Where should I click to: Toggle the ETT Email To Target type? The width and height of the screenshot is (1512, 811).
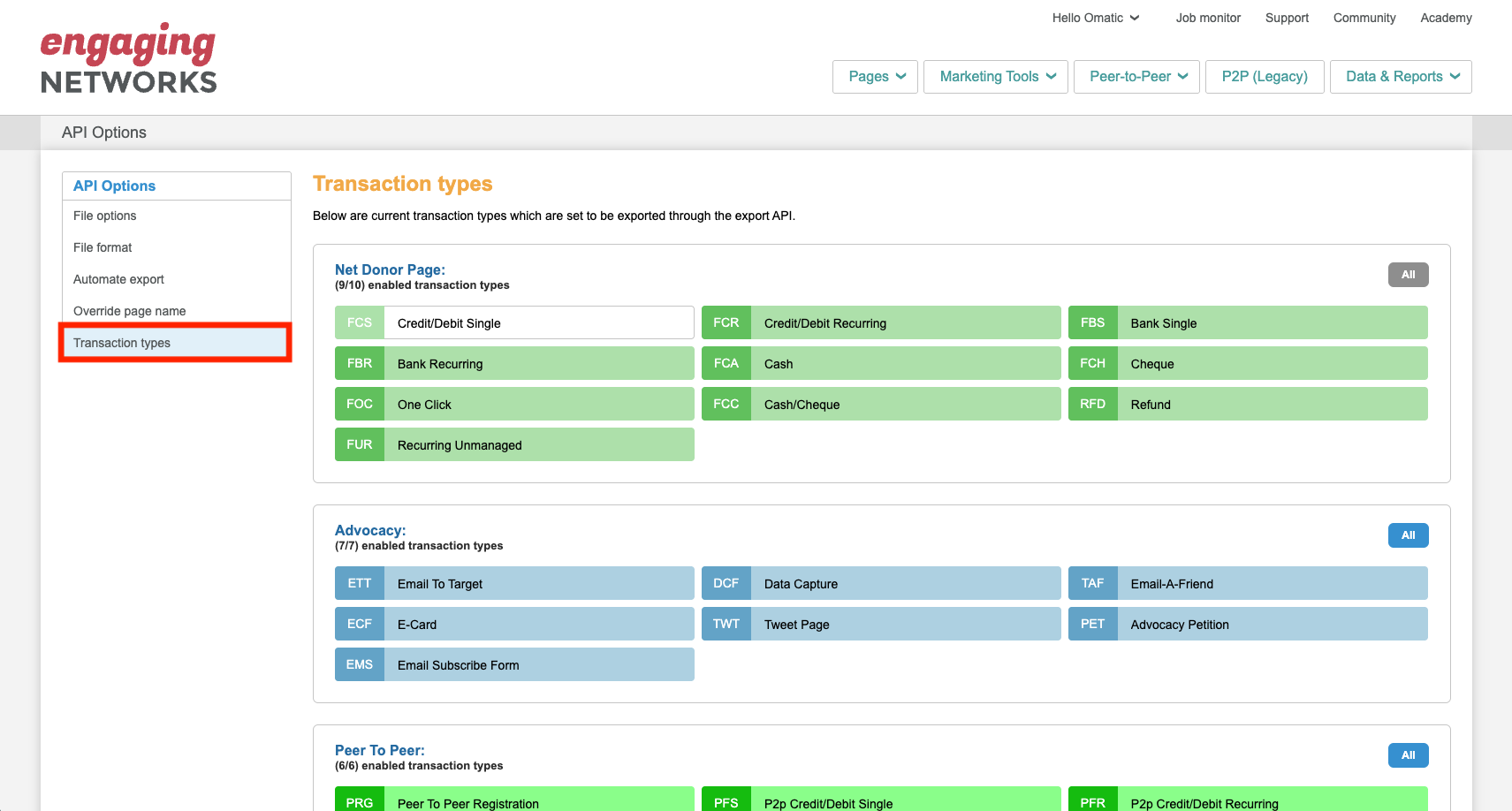tap(514, 583)
